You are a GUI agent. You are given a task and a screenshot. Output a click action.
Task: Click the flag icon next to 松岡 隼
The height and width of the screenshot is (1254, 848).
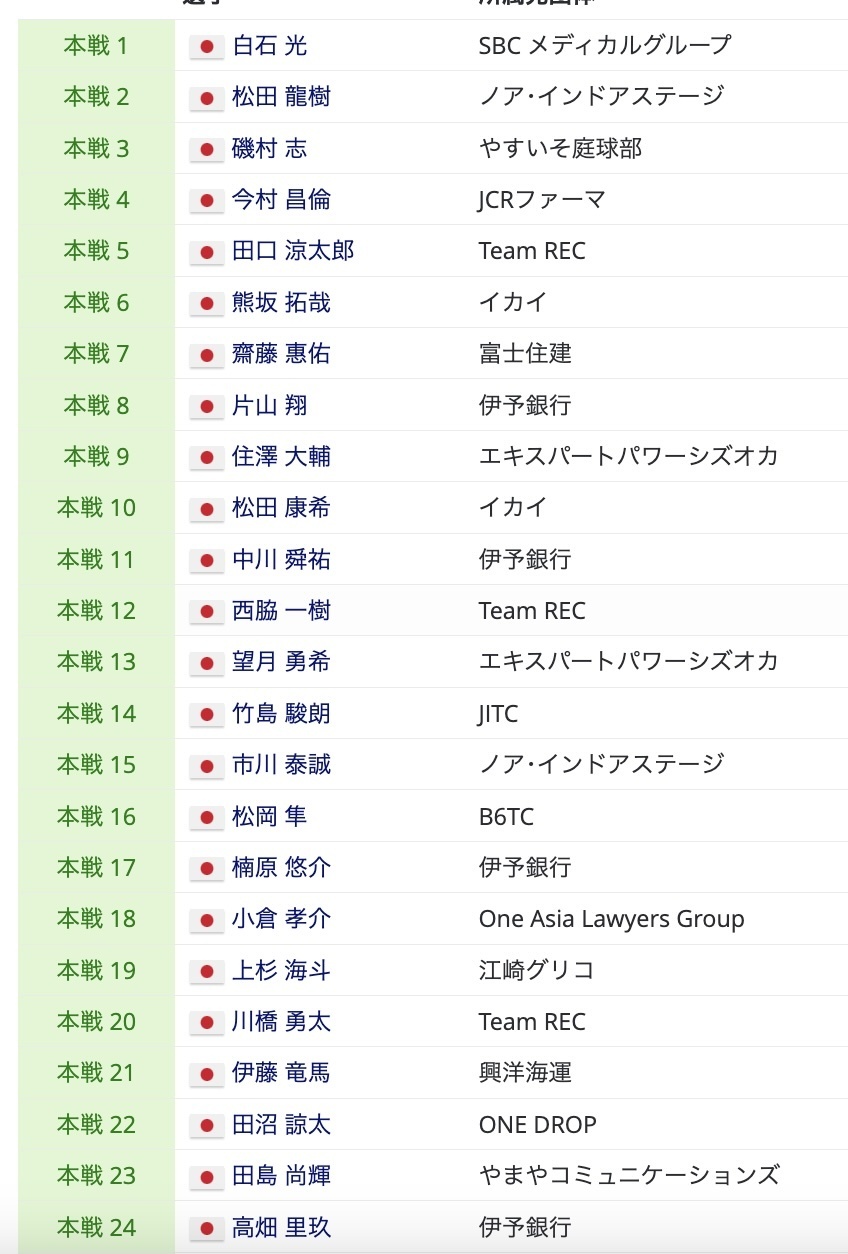point(206,817)
